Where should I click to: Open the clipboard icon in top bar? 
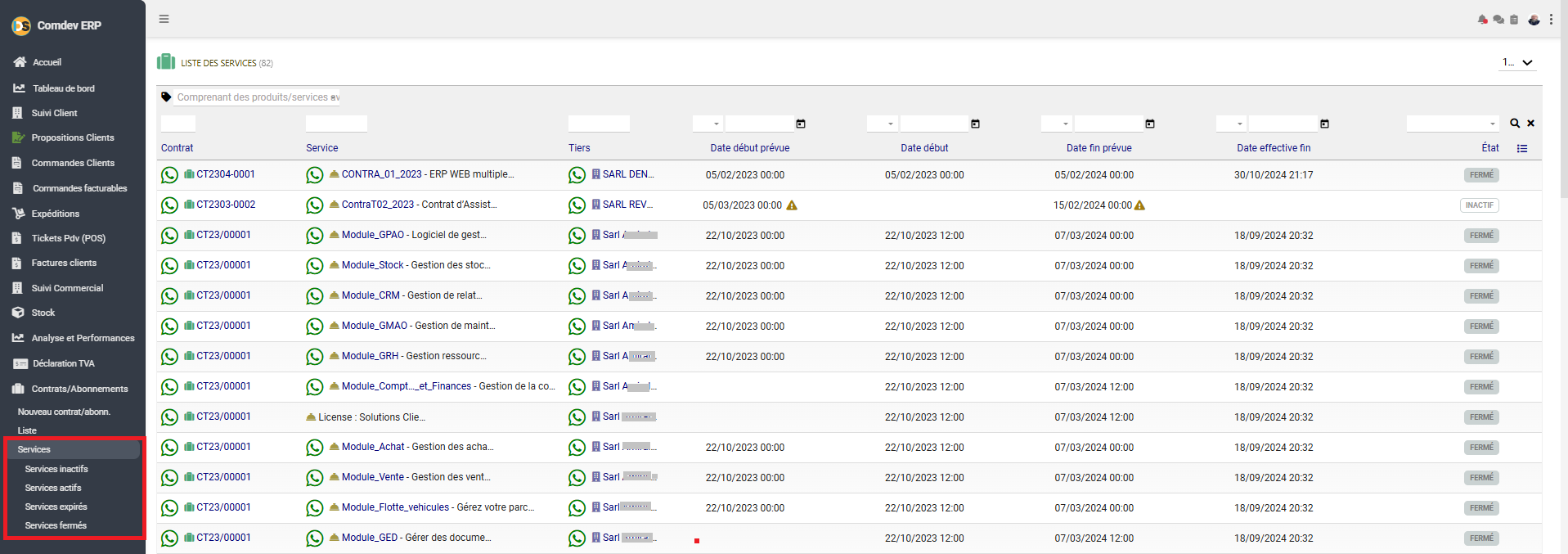[1514, 20]
